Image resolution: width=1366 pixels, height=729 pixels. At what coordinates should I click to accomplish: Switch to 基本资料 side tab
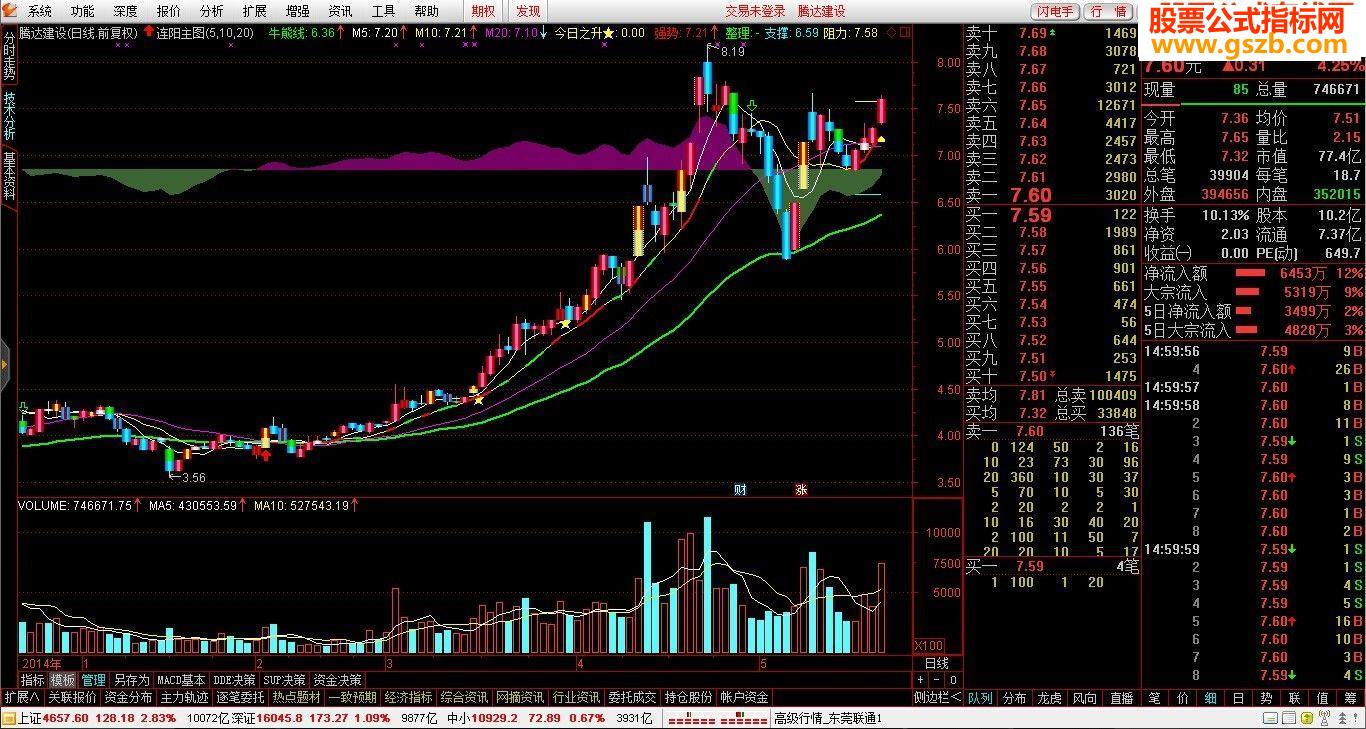click(9, 177)
